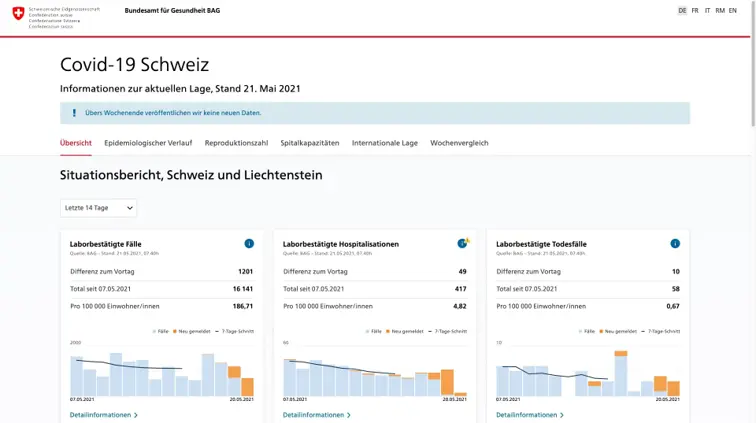This screenshot has width=756, height=423.
Task: Open the Internationale Lage tab
Action: click(x=384, y=143)
